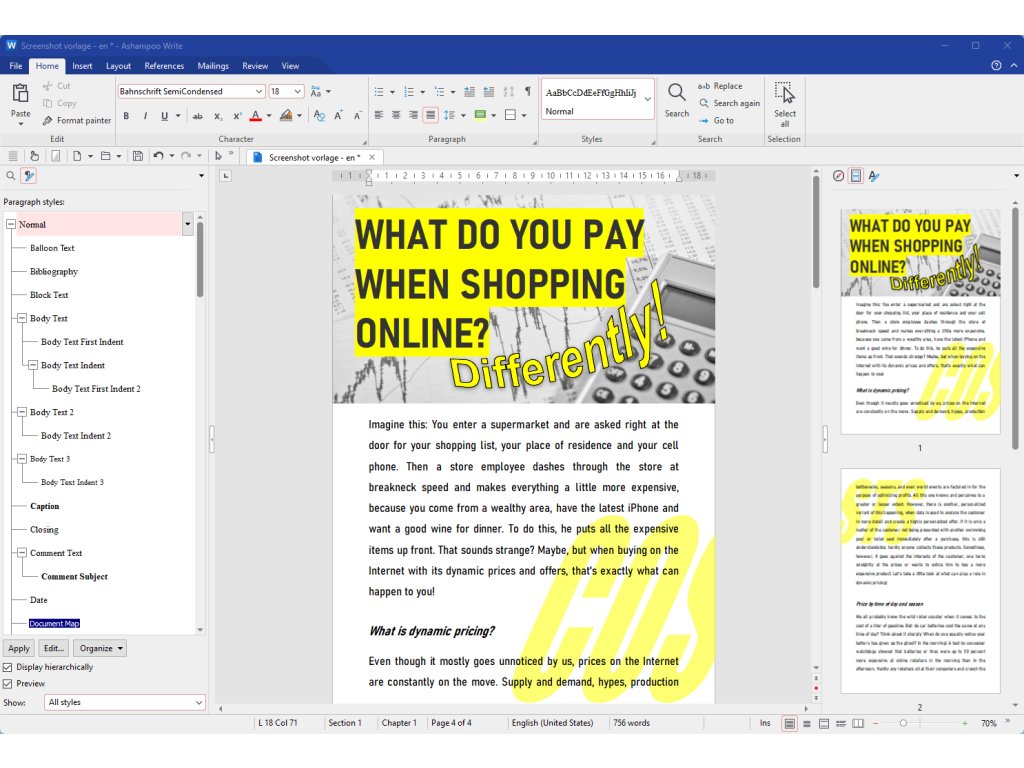Click the Search magnifier icon in ribbon
Screen dimensions: 1024x768
tap(677, 94)
